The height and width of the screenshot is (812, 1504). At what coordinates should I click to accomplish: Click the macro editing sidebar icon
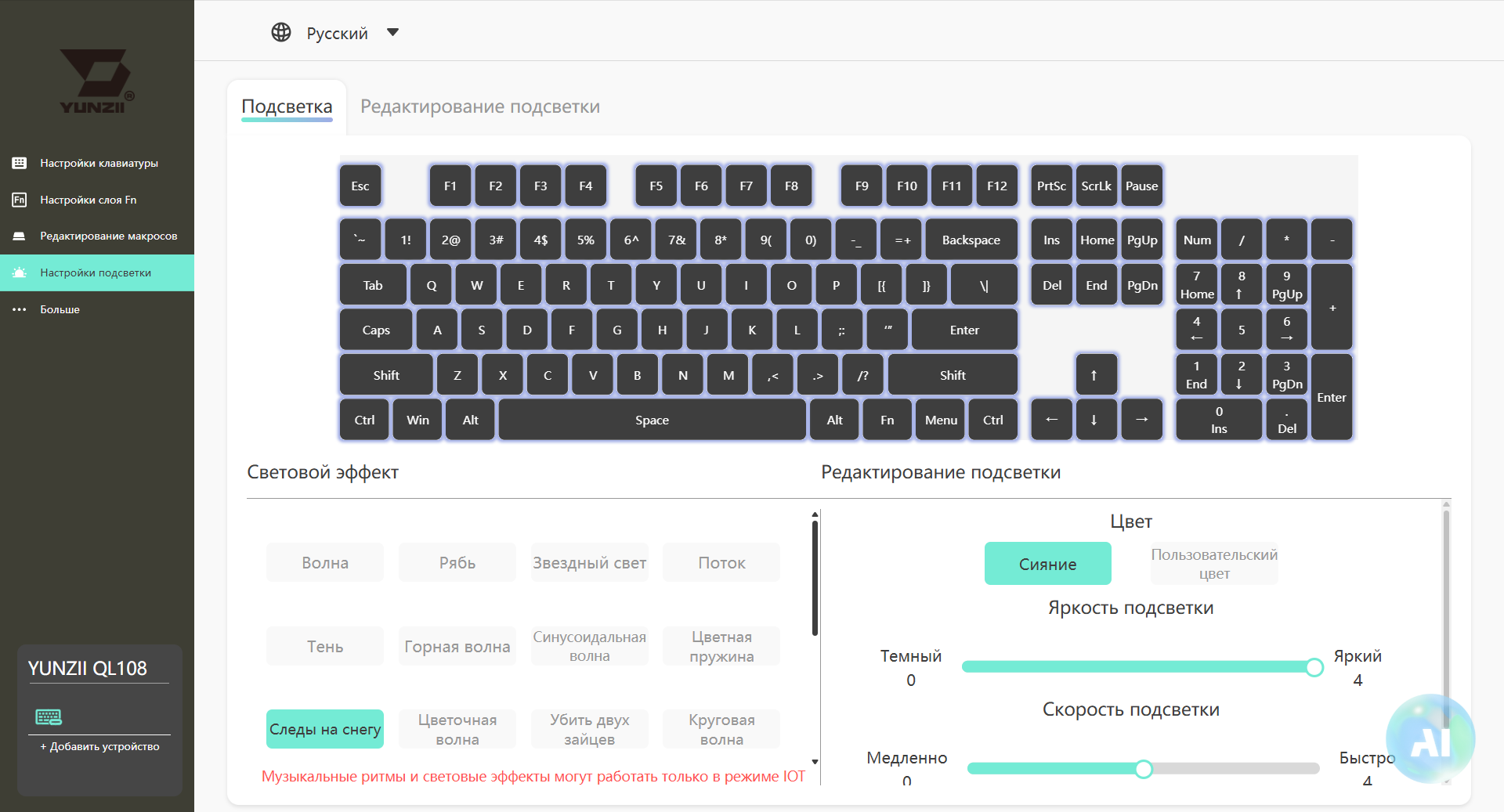point(20,236)
